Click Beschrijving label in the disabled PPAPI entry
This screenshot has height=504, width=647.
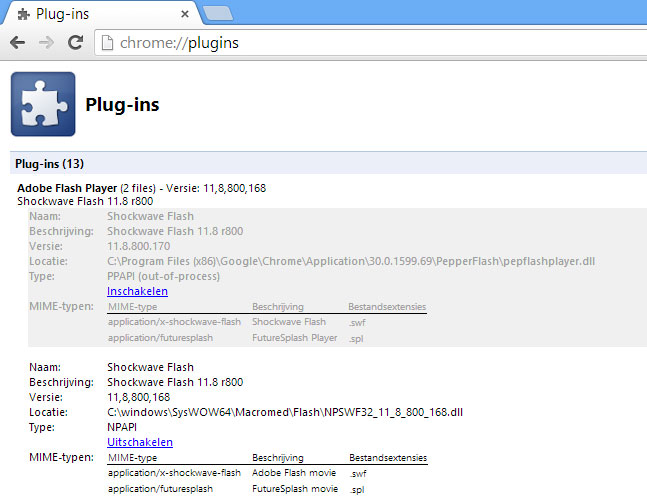(61, 232)
